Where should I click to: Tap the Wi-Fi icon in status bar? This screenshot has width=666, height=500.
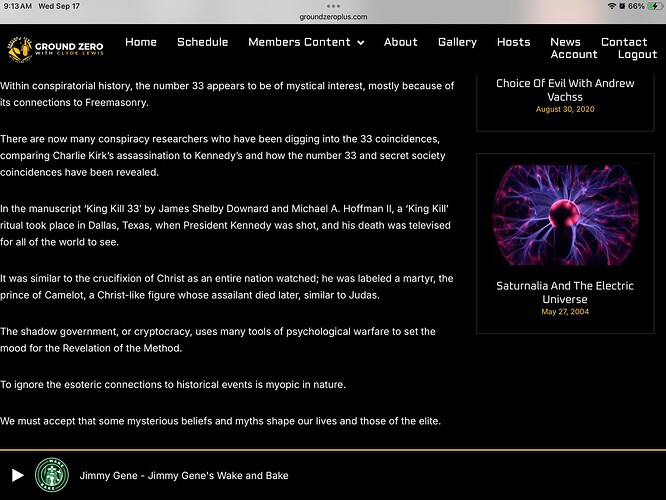tap(612, 6)
